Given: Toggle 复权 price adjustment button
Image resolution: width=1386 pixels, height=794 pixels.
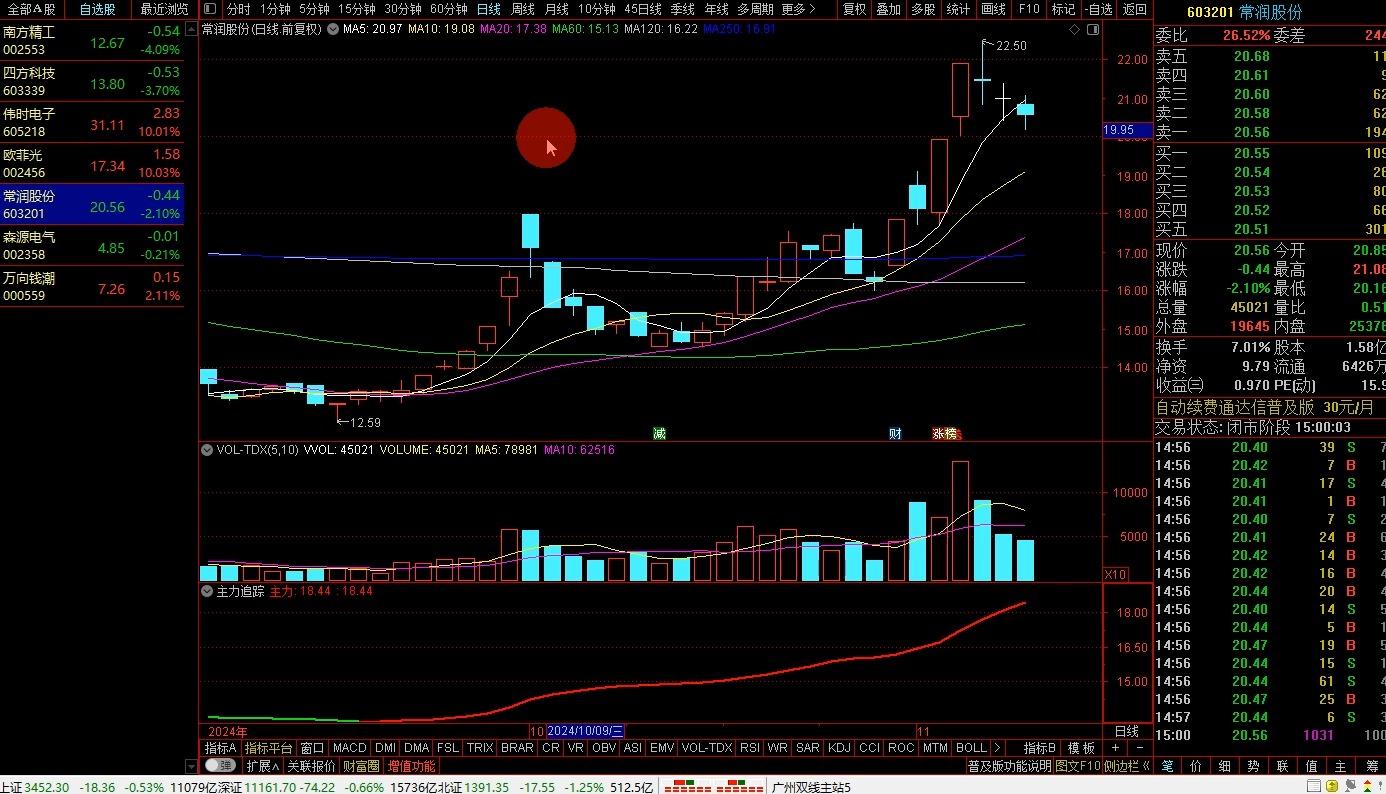Looking at the screenshot, I should point(855,9).
